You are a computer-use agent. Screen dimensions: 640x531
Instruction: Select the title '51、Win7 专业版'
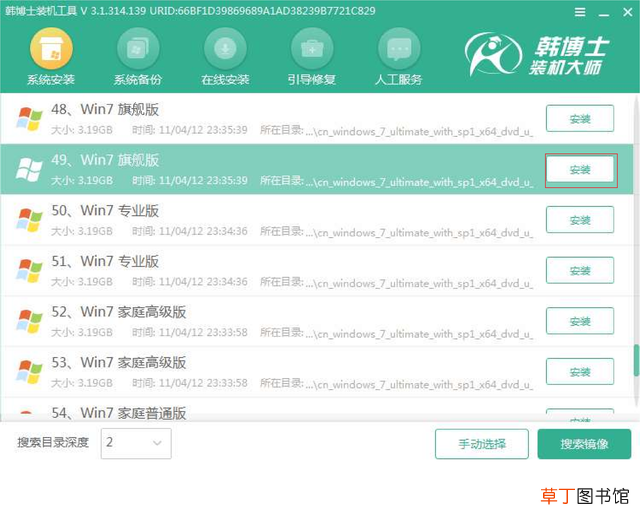(x=105, y=261)
